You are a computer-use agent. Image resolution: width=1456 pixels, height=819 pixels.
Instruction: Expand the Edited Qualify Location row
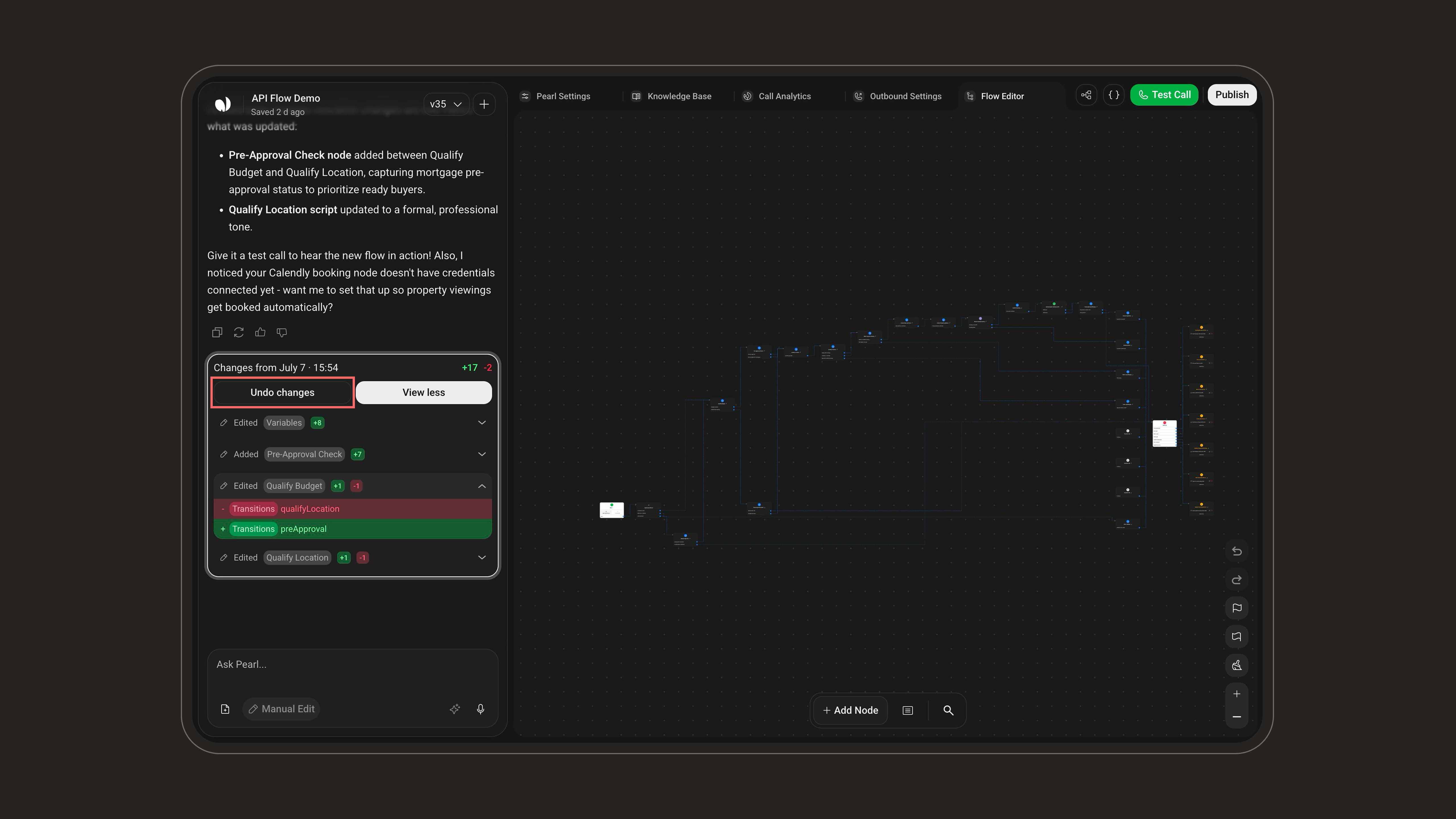tap(353, 558)
